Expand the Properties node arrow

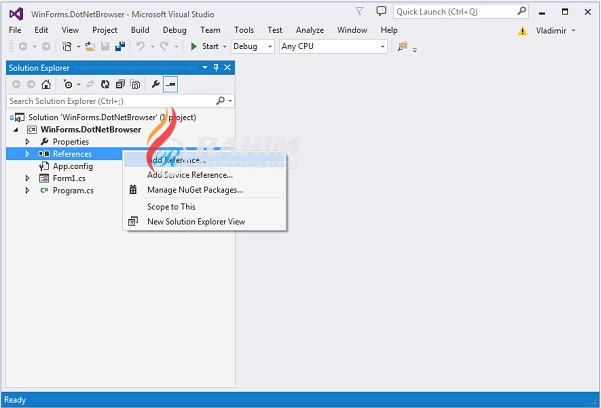click(x=27, y=142)
